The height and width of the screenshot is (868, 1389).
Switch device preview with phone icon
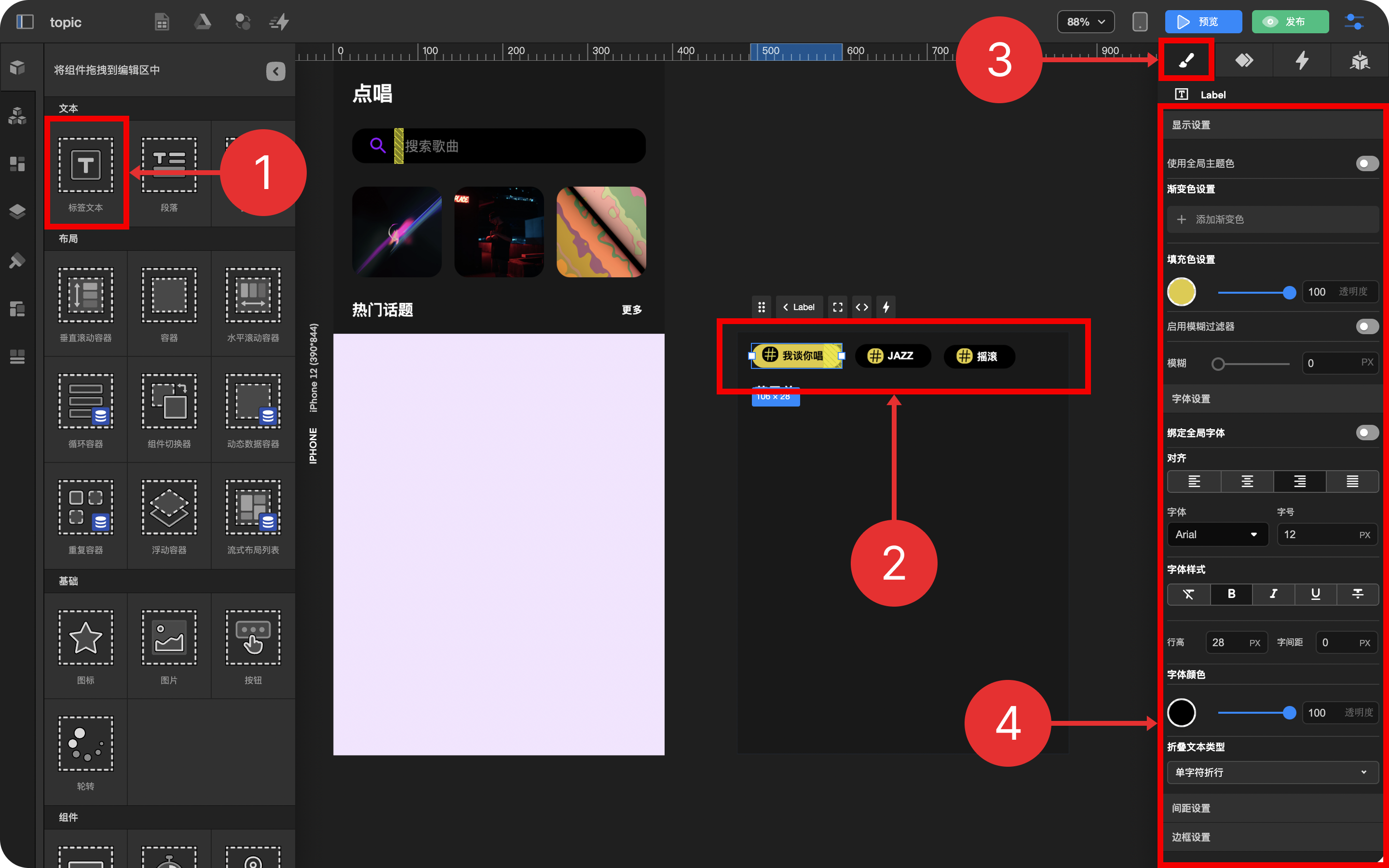point(1140,22)
